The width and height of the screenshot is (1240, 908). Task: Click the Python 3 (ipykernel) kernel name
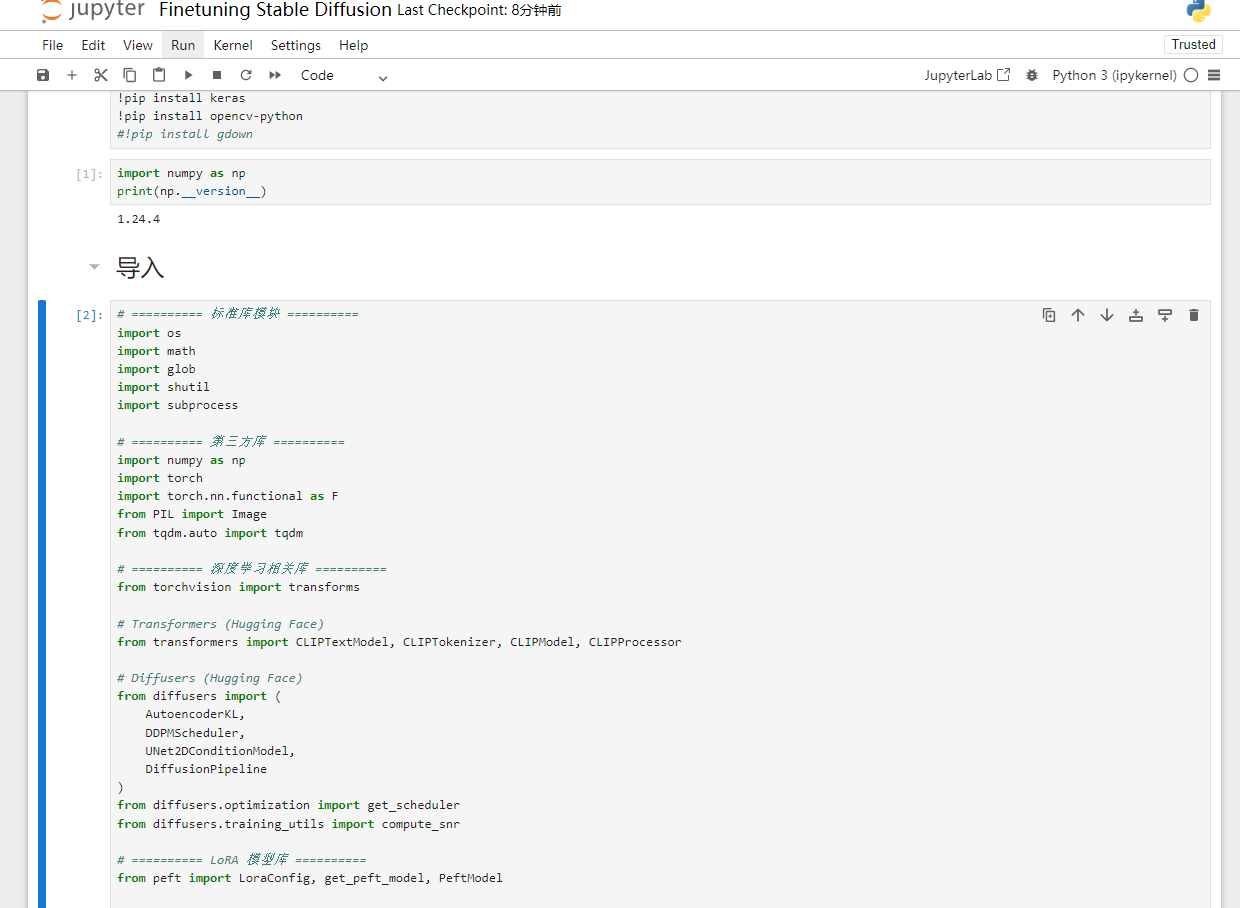pos(1114,75)
